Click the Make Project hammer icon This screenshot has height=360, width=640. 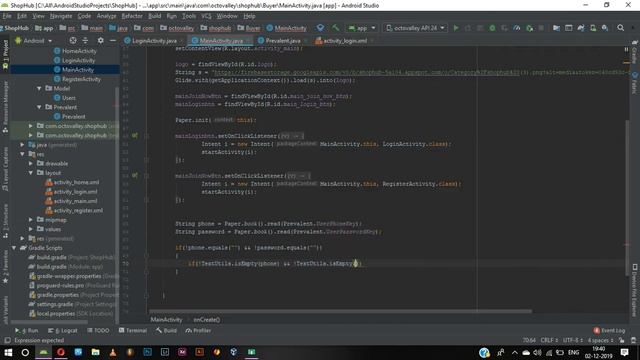click(336, 28)
